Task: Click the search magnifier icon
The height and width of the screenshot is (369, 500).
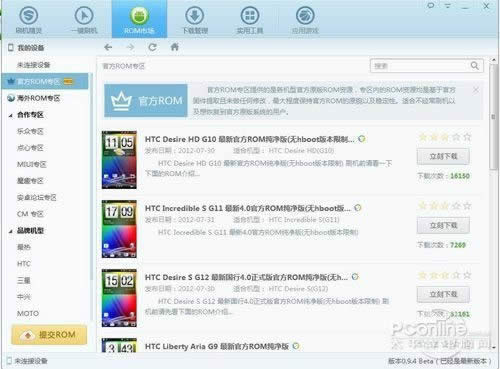Action: pos(475,66)
